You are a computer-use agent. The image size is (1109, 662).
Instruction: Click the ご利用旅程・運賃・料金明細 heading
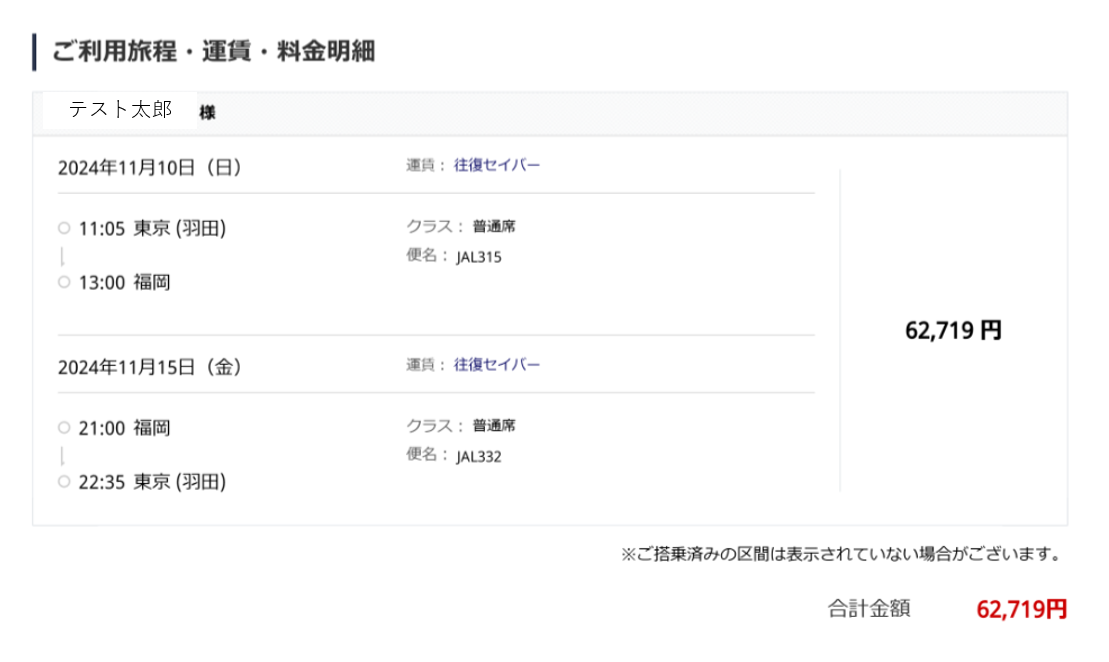click(213, 51)
